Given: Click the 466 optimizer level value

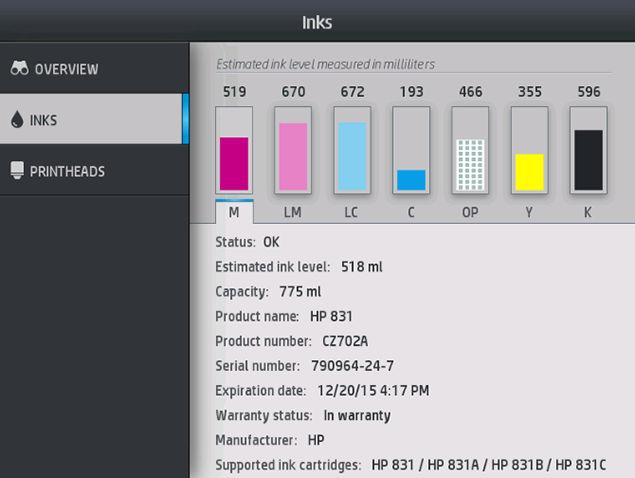Looking at the screenshot, I should point(471,92).
